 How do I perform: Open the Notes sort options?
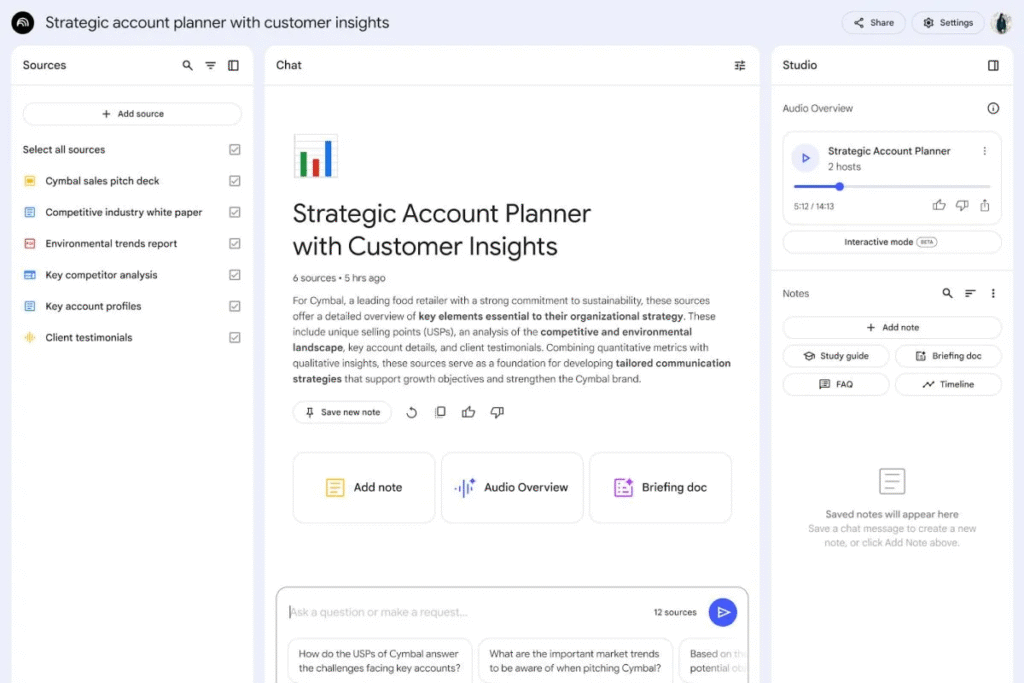pyautogui.click(x=970, y=294)
